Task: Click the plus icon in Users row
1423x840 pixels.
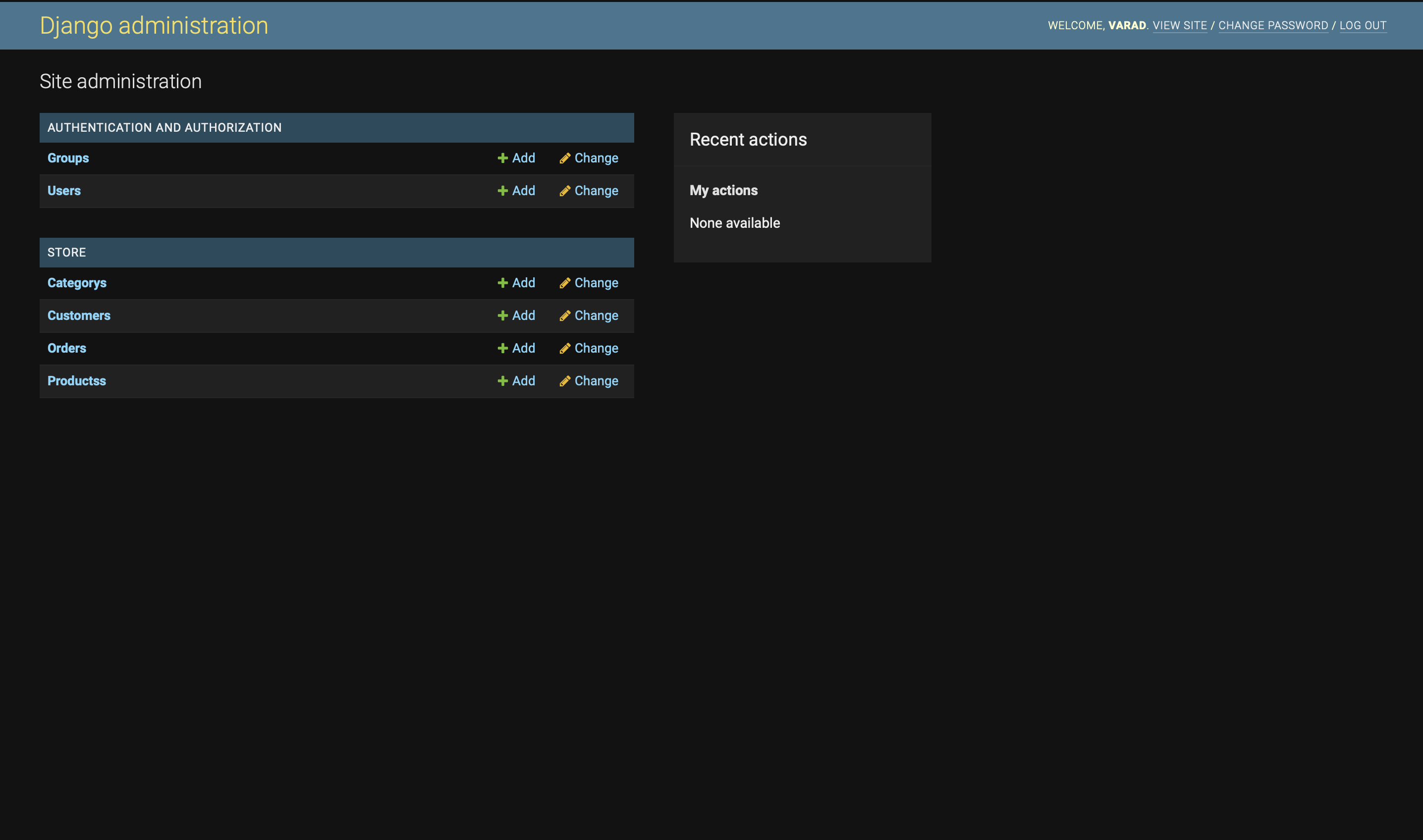Action: 502,191
